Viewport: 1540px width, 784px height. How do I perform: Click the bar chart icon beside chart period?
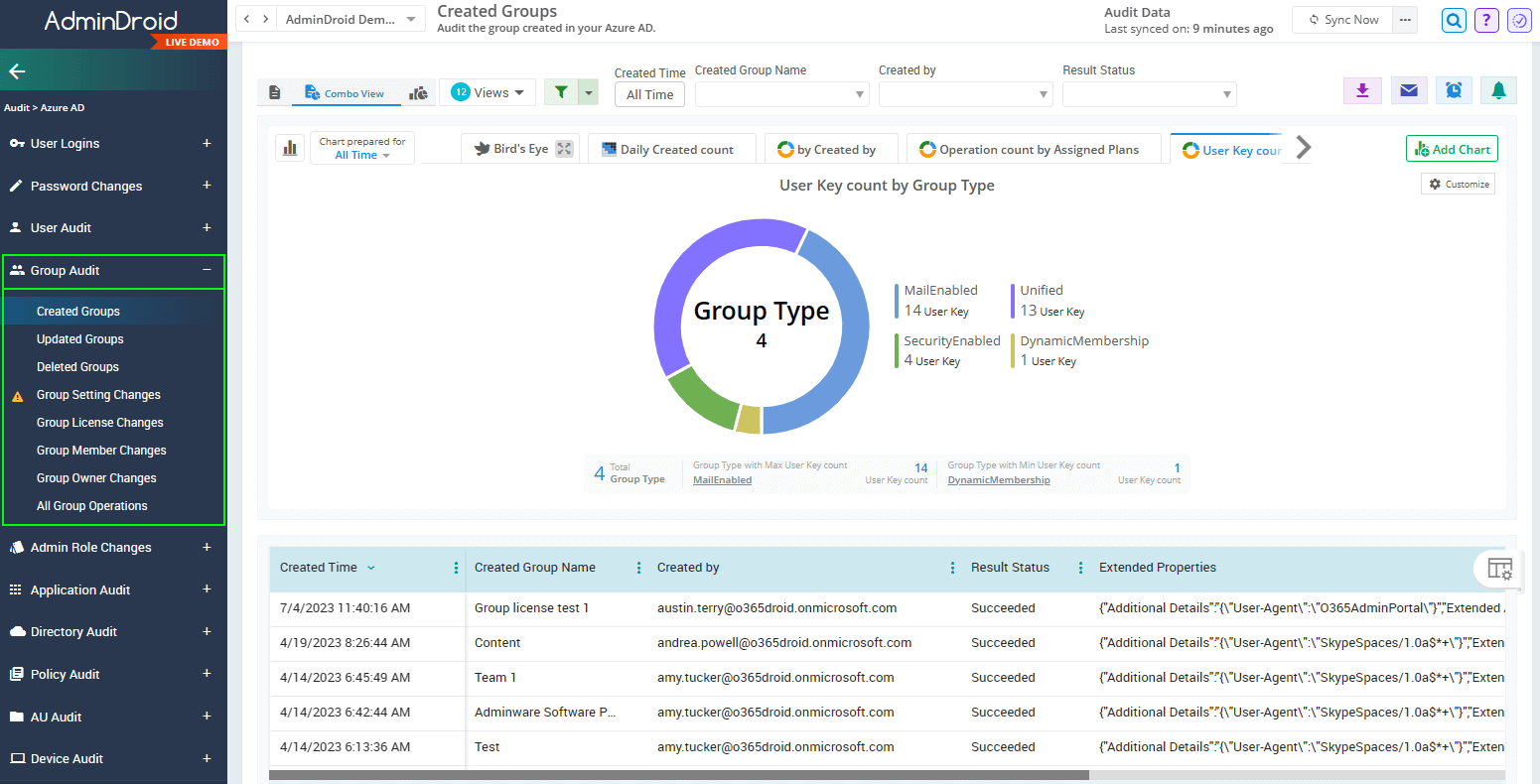tap(290, 148)
